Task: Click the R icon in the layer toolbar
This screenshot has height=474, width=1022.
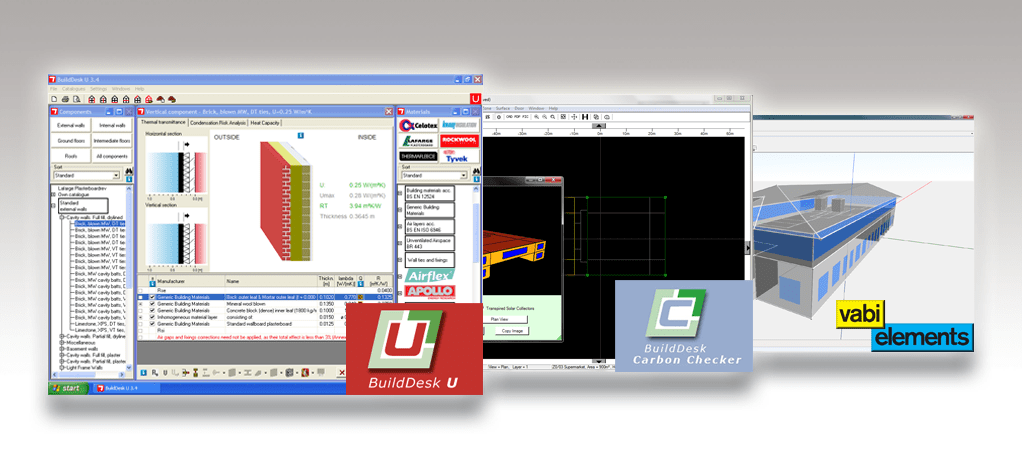Action: coord(154,373)
